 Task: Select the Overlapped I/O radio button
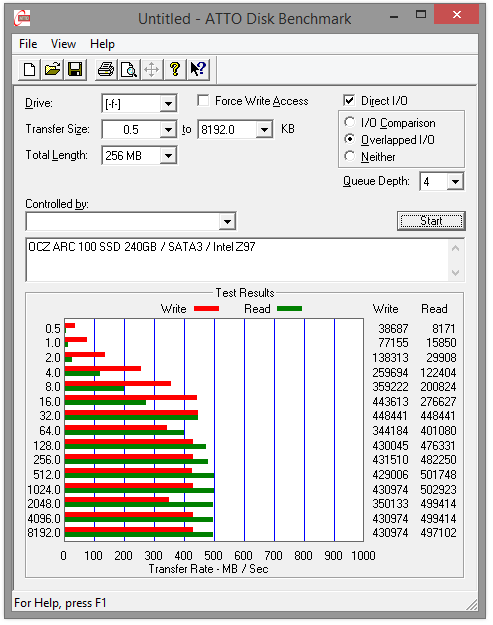click(x=350, y=139)
